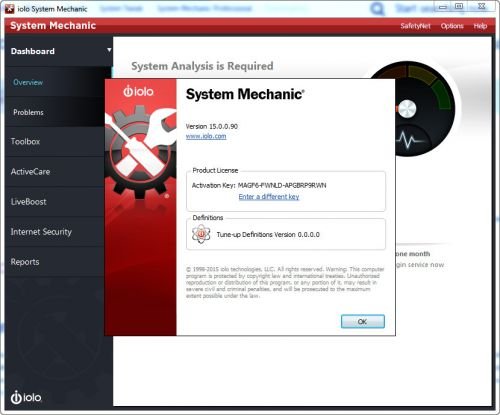Screen dimensions: 500x415
Task: Open the Options menu
Action: pyautogui.click(x=452, y=26)
